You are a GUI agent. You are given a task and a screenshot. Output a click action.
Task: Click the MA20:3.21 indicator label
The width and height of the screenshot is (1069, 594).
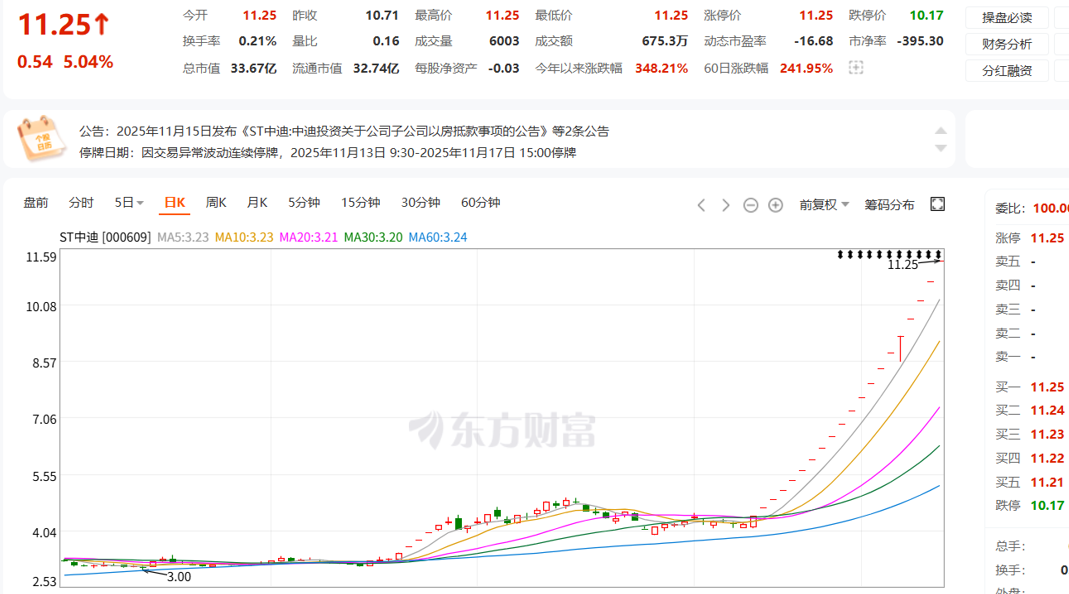tap(309, 237)
